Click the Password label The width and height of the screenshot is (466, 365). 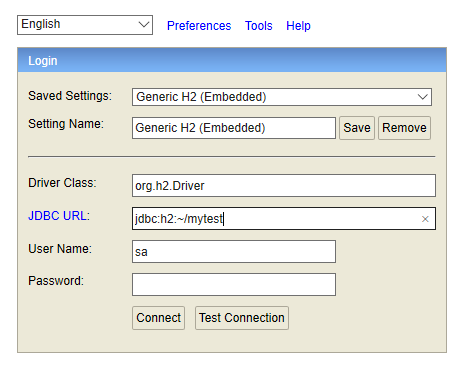pyautogui.click(x=56, y=281)
